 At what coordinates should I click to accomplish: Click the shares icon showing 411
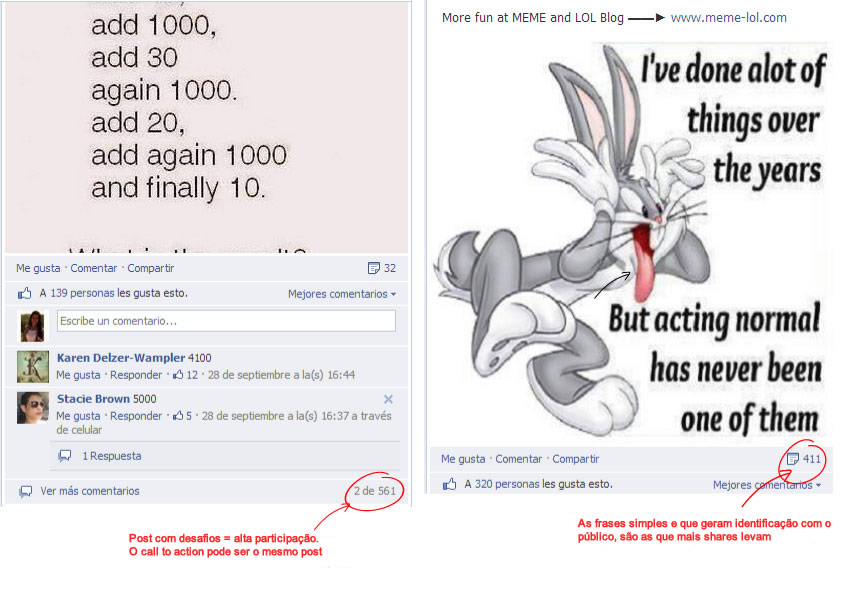[x=793, y=459]
